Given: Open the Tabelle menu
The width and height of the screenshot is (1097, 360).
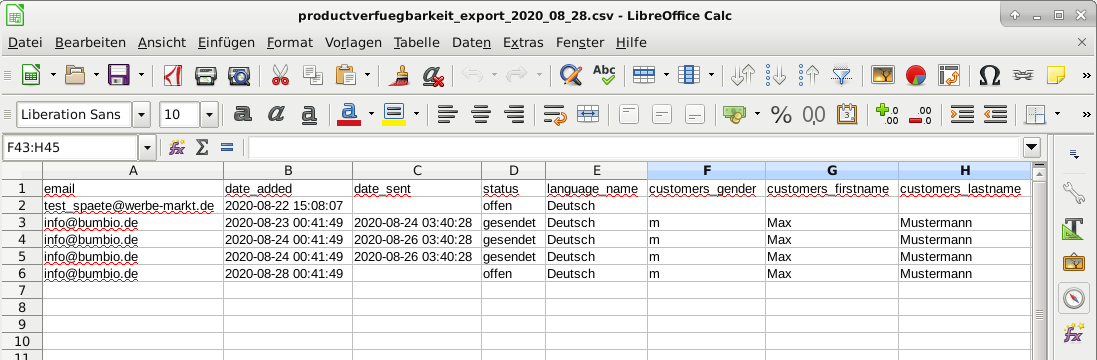Looking at the screenshot, I should (416, 43).
